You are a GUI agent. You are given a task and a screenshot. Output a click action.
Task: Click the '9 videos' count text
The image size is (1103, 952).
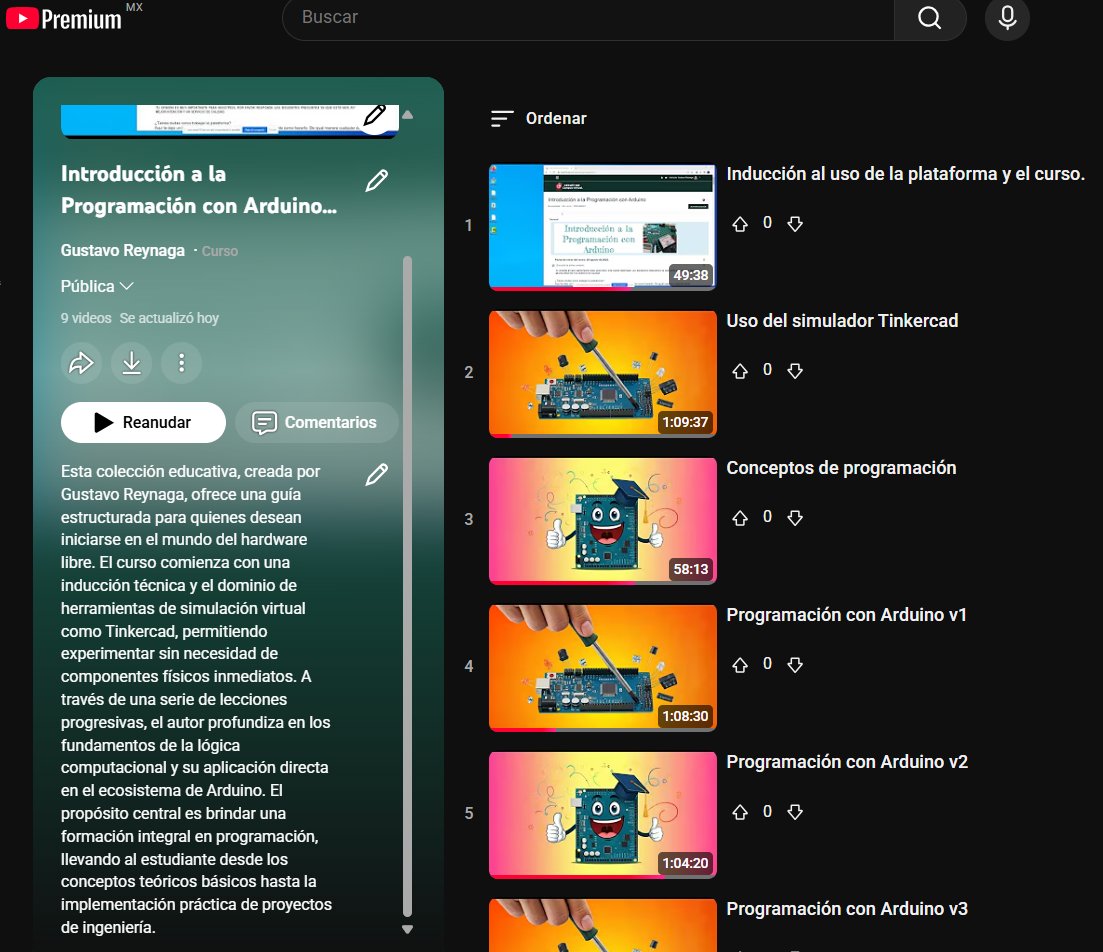tap(86, 318)
